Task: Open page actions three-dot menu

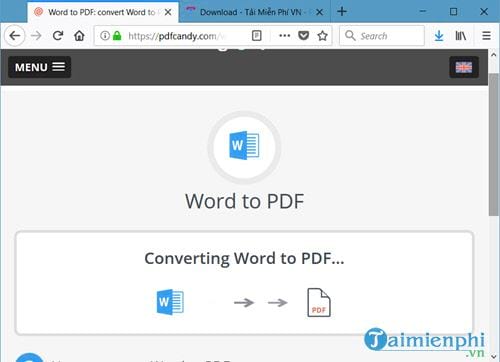Action: [284, 36]
